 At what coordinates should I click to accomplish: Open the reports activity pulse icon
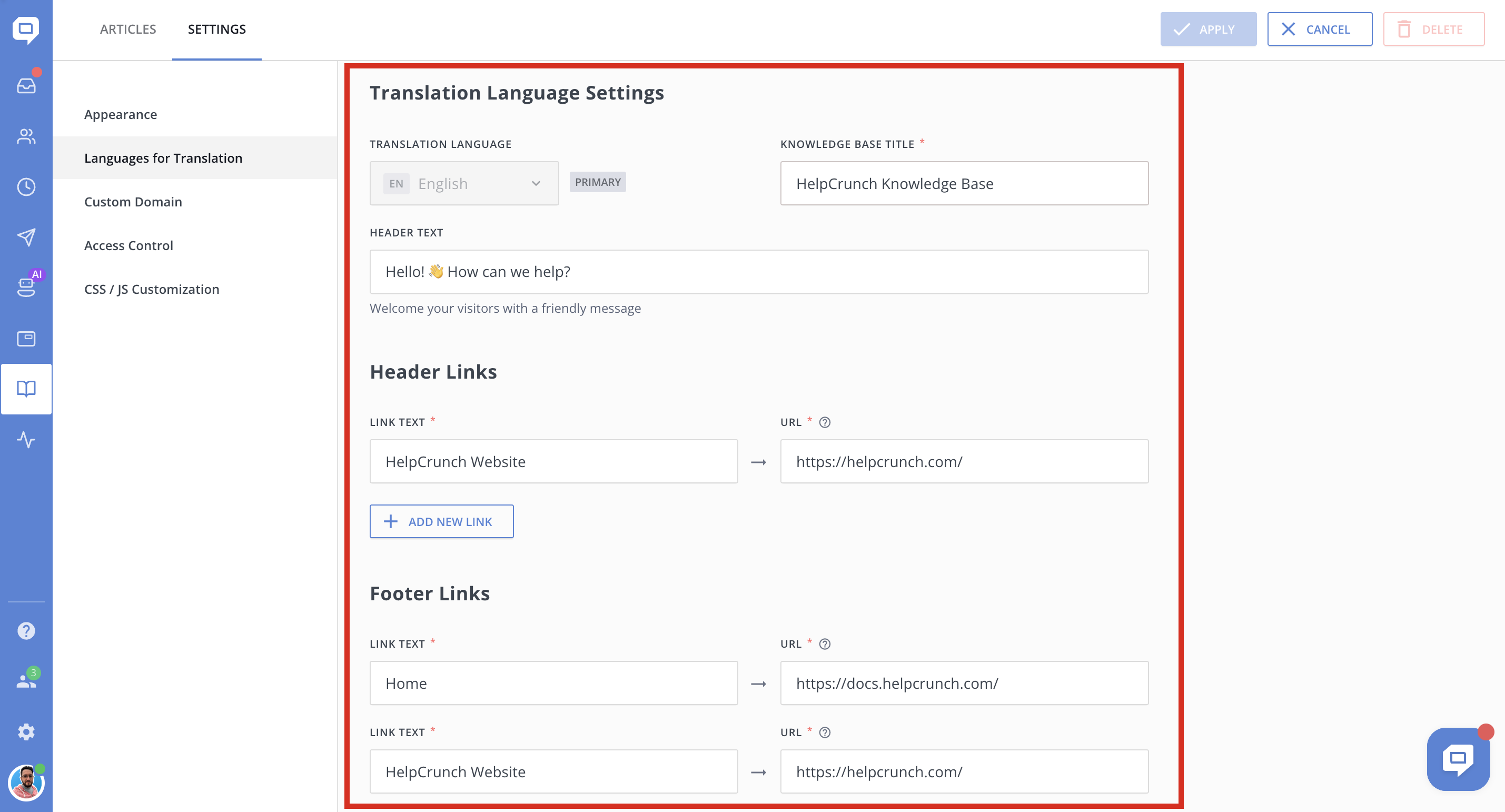(26, 439)
